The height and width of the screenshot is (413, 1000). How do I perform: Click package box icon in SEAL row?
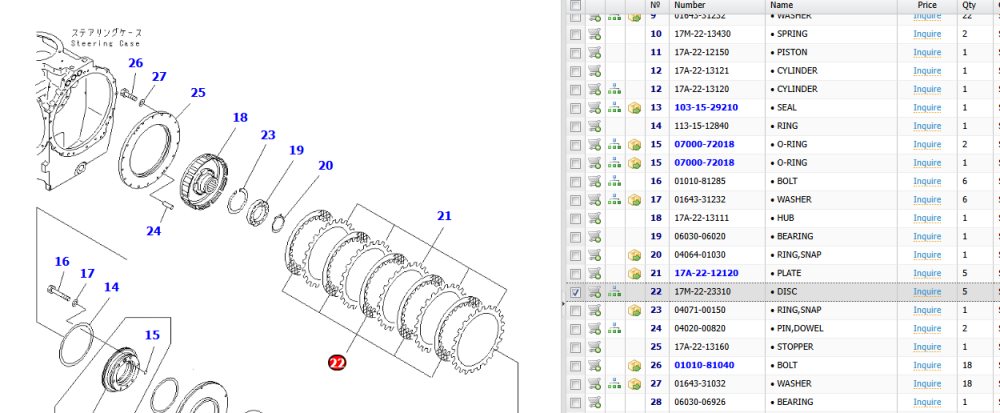coord(634,108)
